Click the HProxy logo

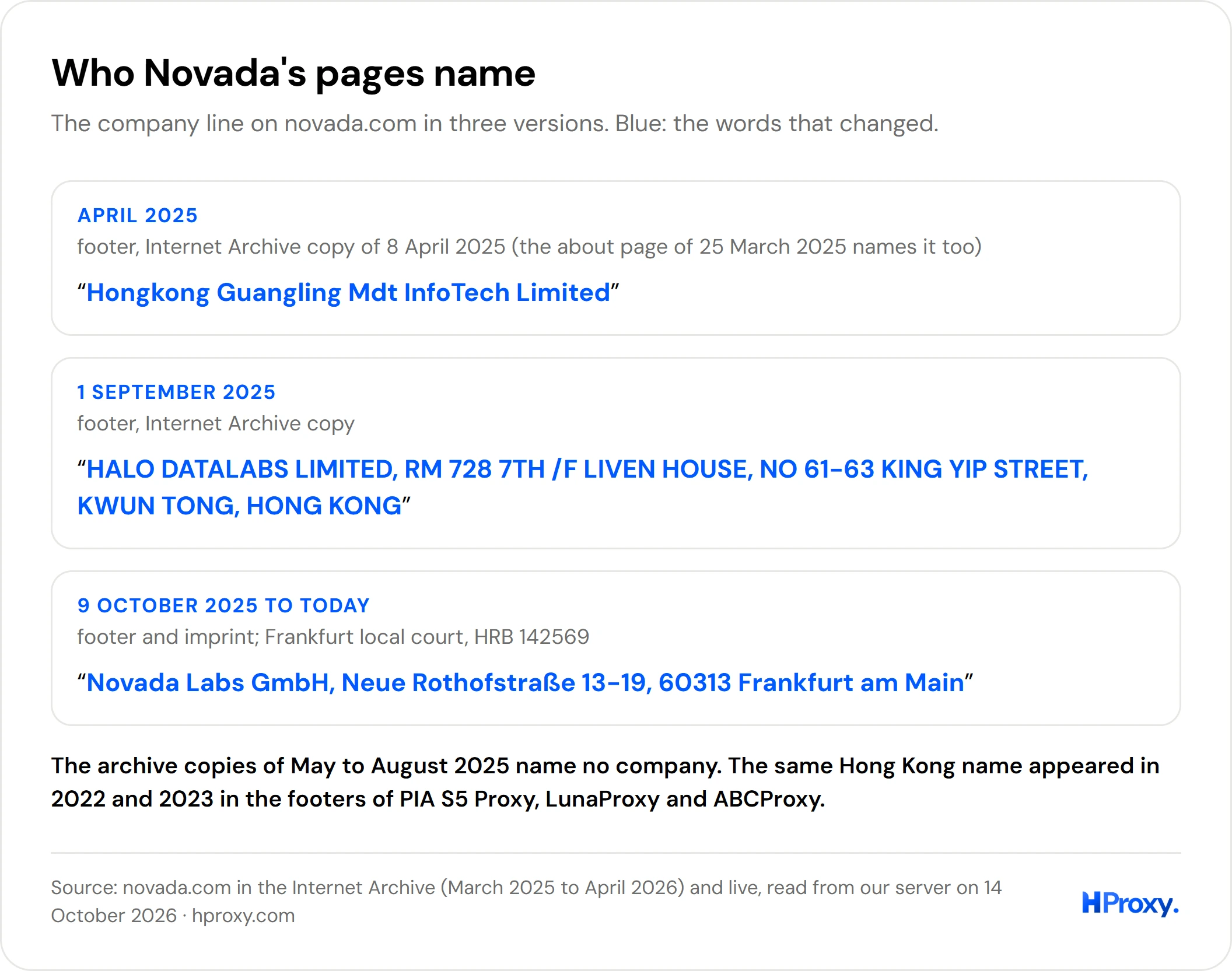[1130, 903]
